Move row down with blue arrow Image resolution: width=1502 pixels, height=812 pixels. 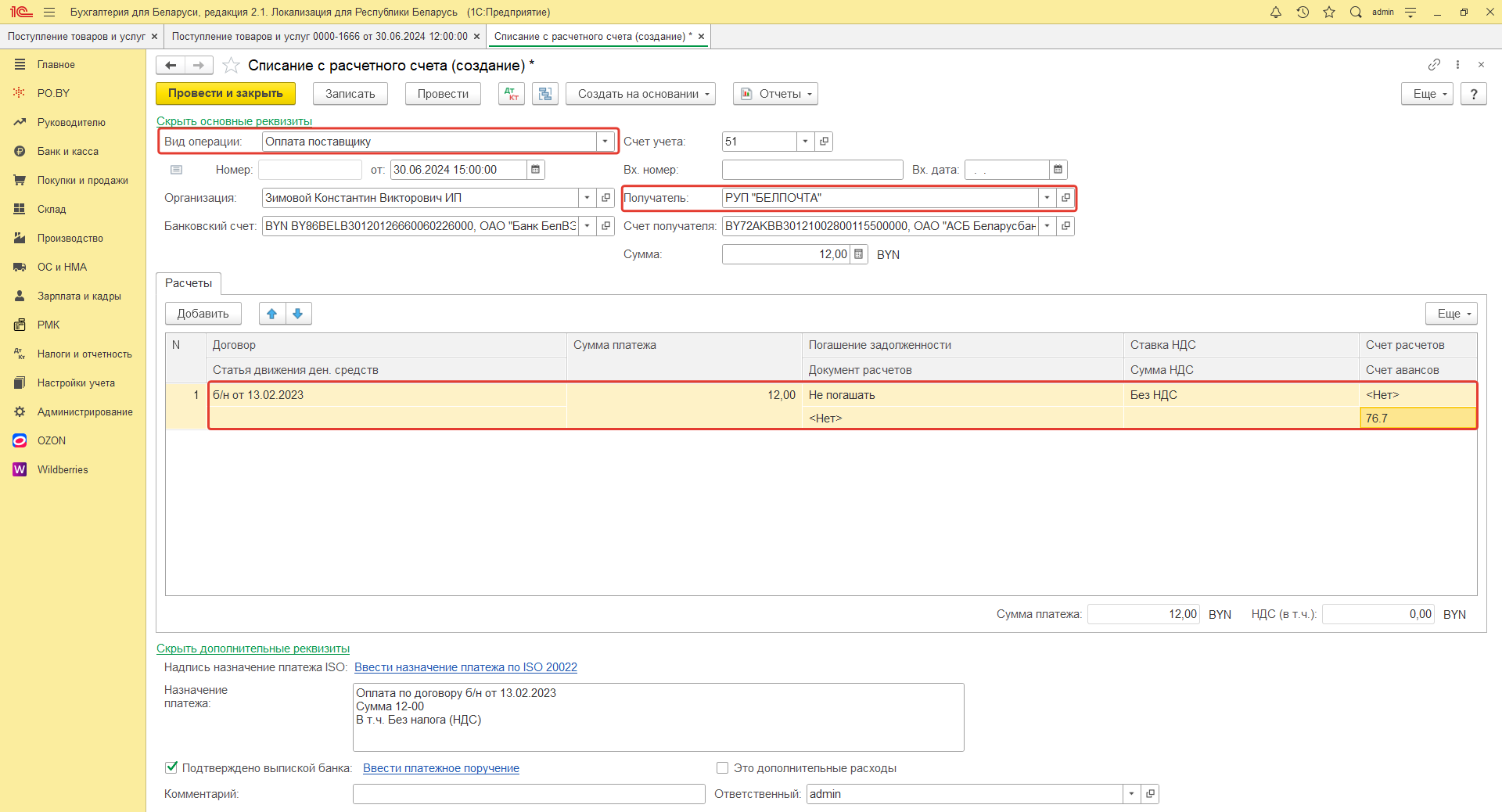tap(298, 314)
